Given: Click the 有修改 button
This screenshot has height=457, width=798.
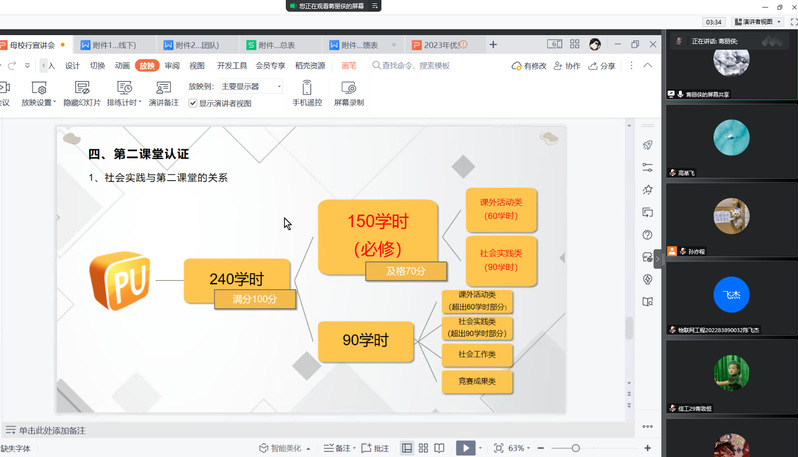Looking at the screenshot, I should tap(529, 66).
